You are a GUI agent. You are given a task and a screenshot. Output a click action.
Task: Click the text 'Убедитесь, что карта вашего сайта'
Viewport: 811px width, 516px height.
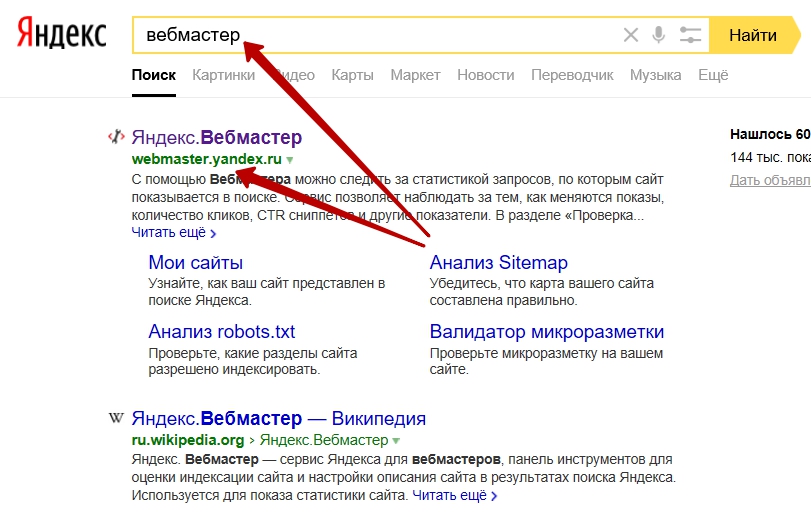542,283
